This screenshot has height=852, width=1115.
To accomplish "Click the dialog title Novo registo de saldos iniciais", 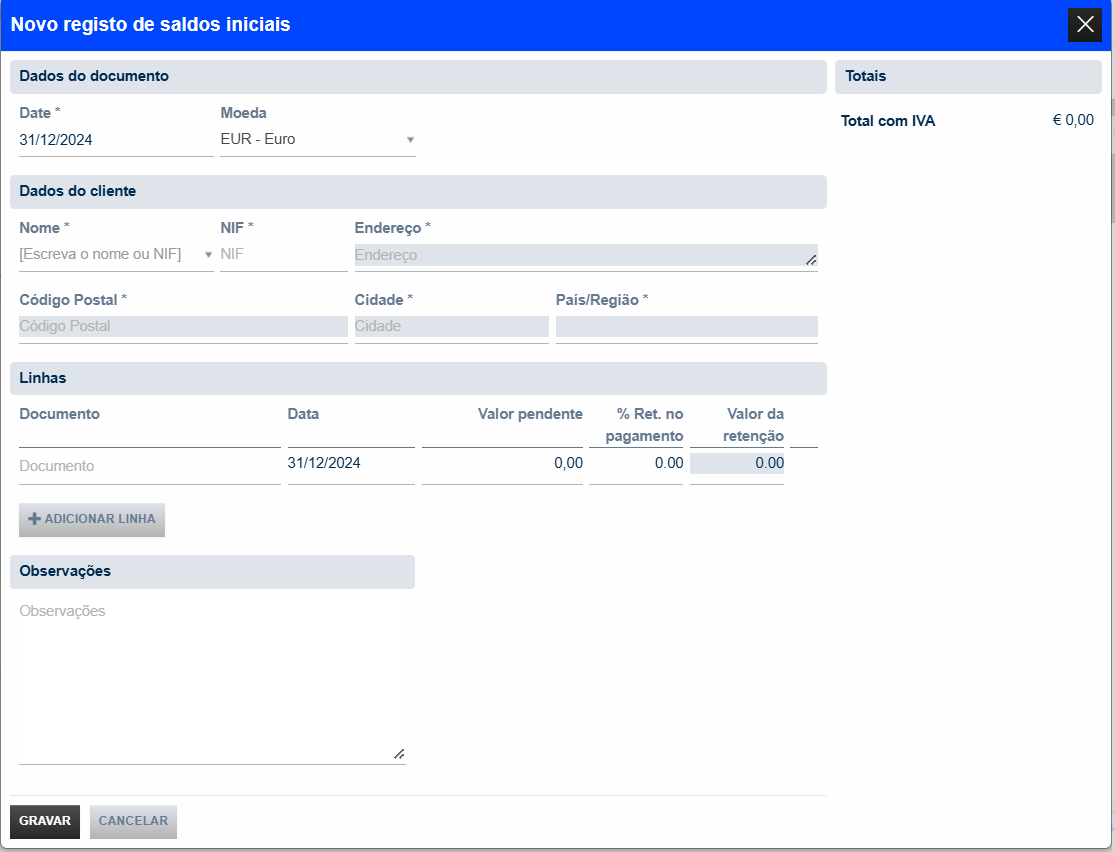I will click(x=151, y=25).
